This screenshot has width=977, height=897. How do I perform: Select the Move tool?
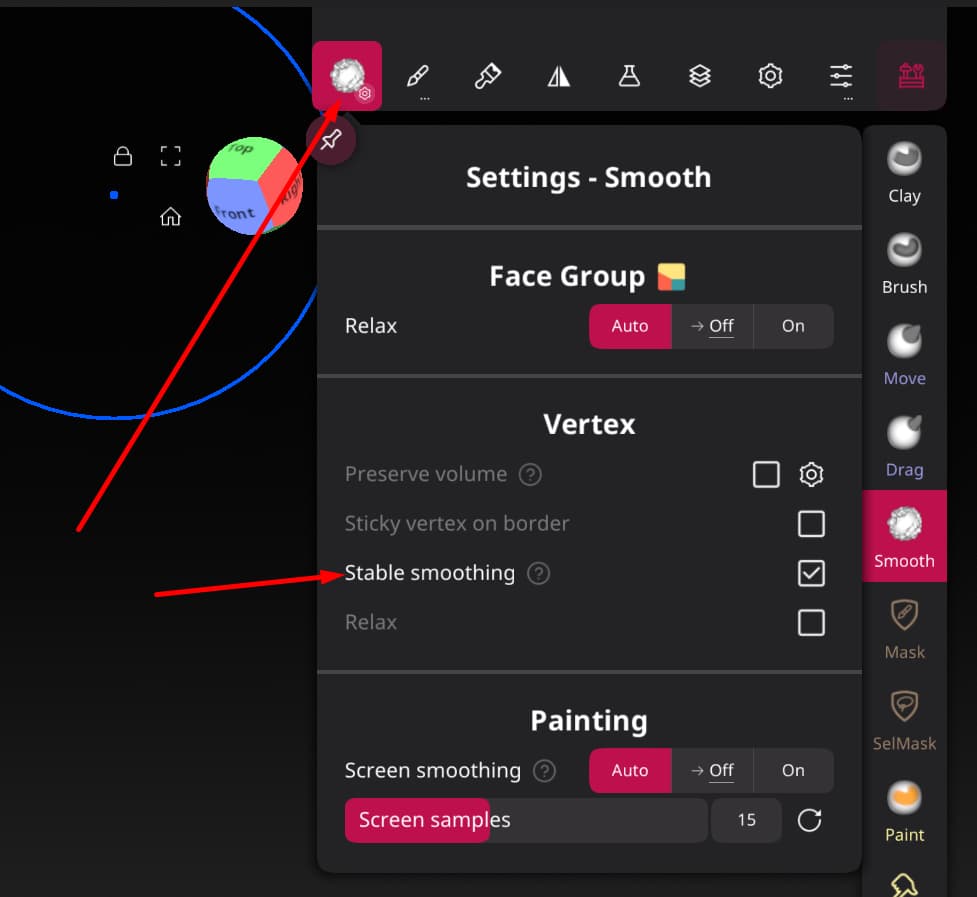904,355
